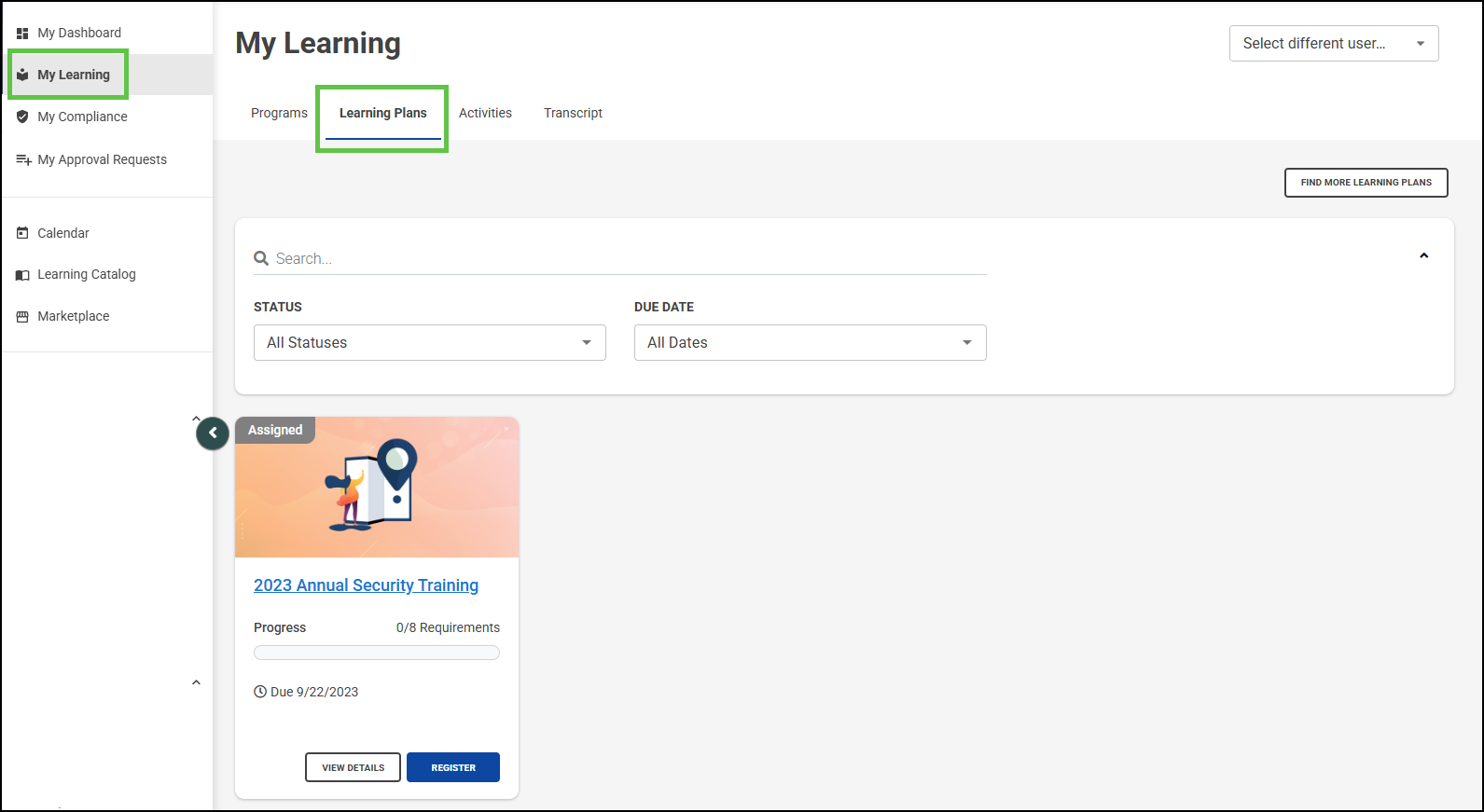Click the Calendar icon in sidebar

point(22,233)
